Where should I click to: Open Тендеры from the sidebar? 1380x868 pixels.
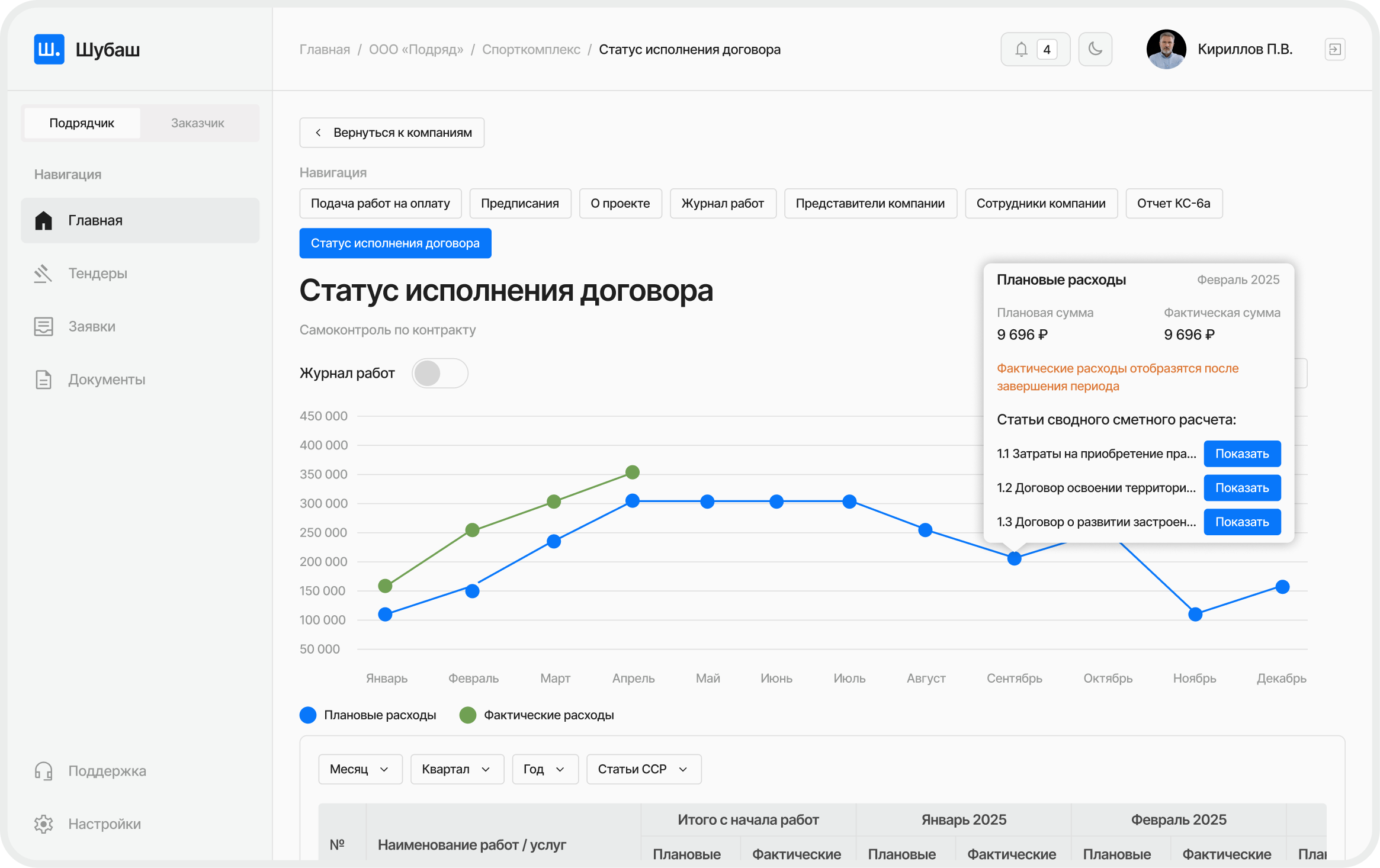pyautogui.click(x=98, y=273)
